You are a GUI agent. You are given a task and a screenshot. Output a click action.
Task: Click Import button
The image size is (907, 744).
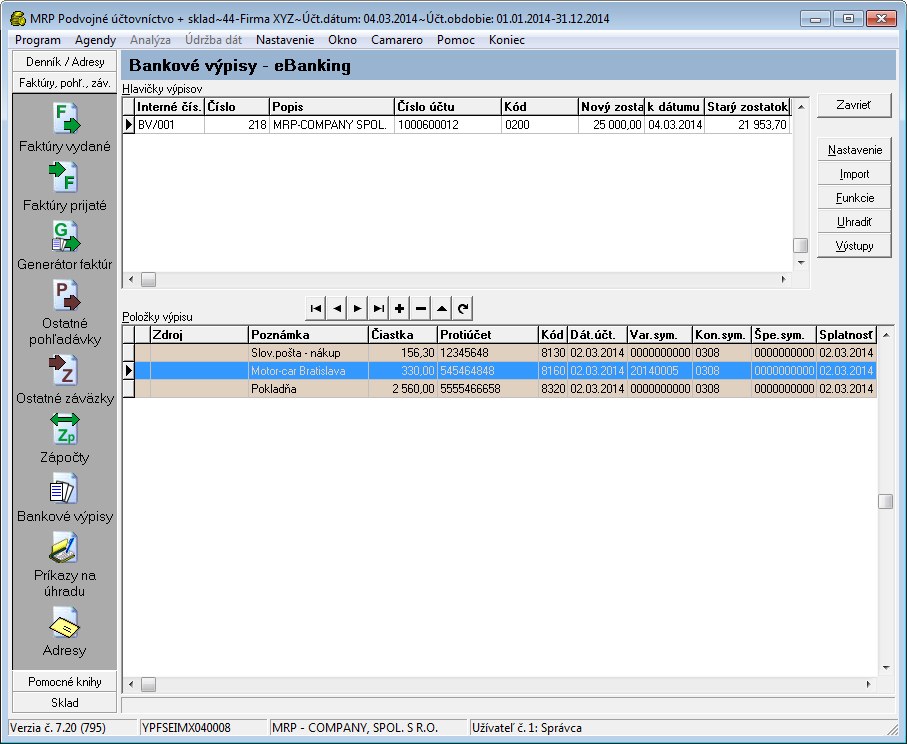tap(854, 174)
